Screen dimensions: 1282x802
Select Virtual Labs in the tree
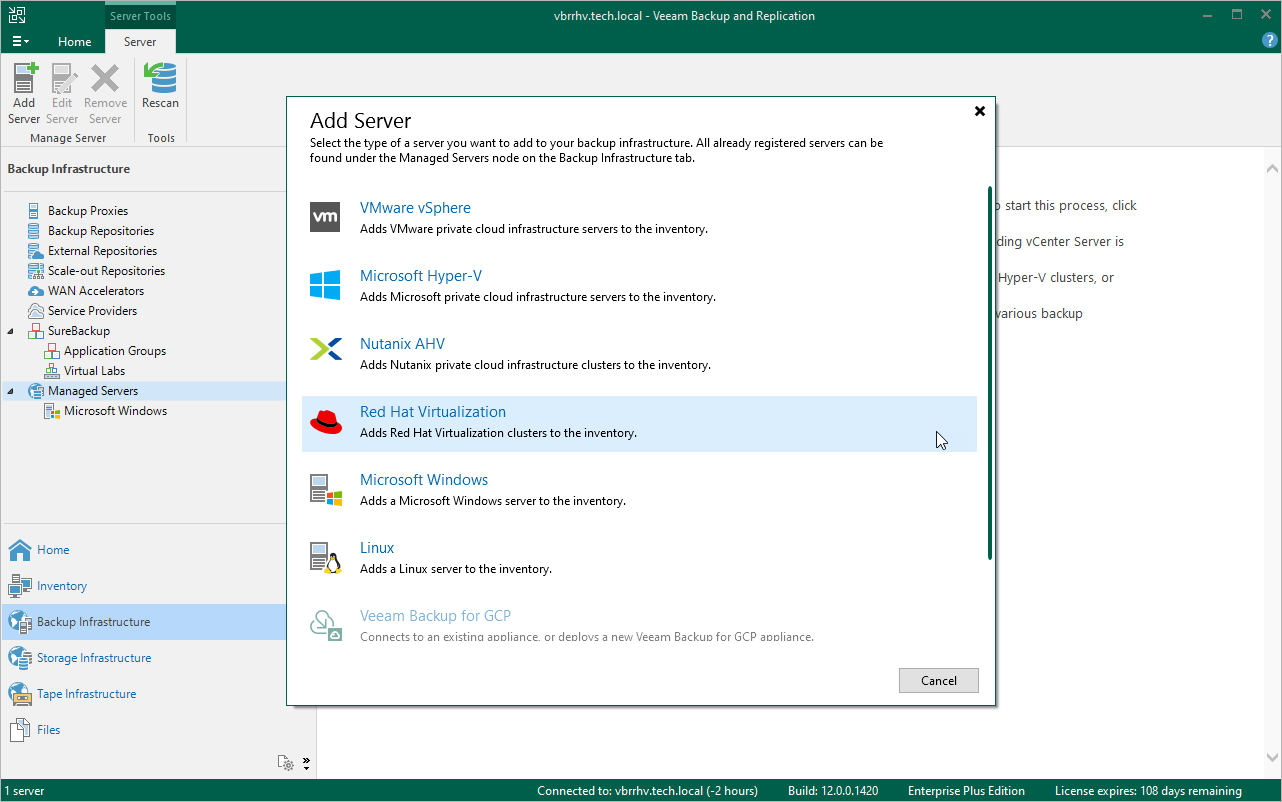coord(94,371)
